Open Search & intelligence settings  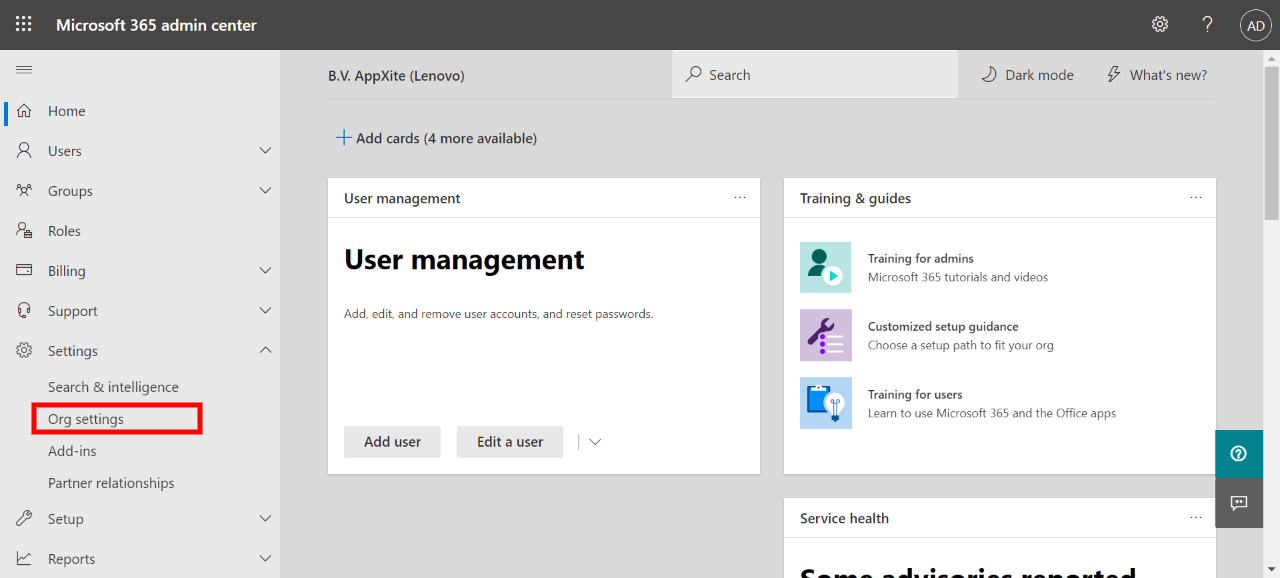(113, 387)
